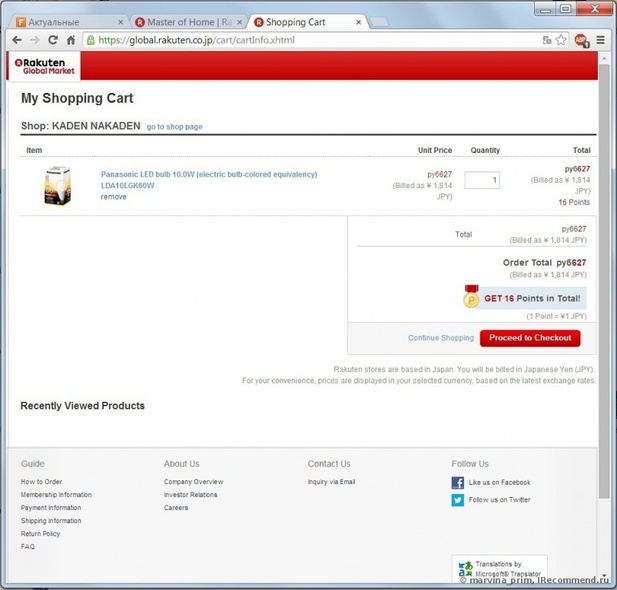
Task: Open the Panasonic LED bulb product link
Action: point(209,179)
